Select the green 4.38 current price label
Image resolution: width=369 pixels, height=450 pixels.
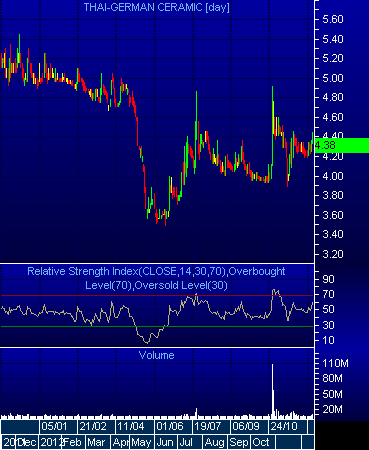342,145
